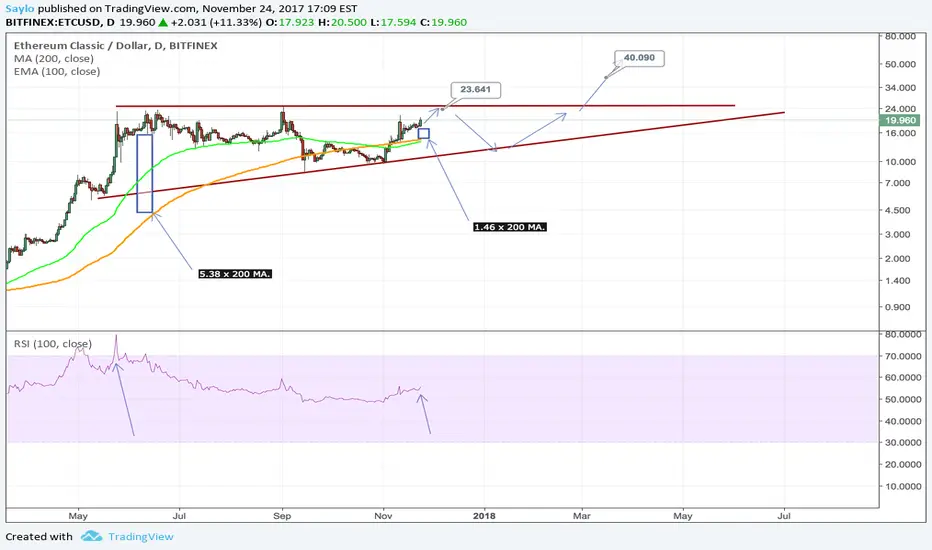Click 70.0000 on the RSI axis
This screenshot has height=550, width=932.
point(903,356)
